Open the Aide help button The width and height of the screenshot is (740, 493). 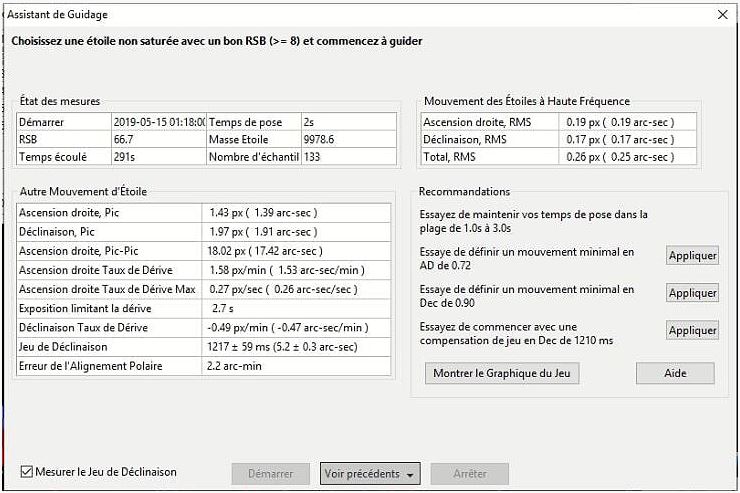[675, 373]
